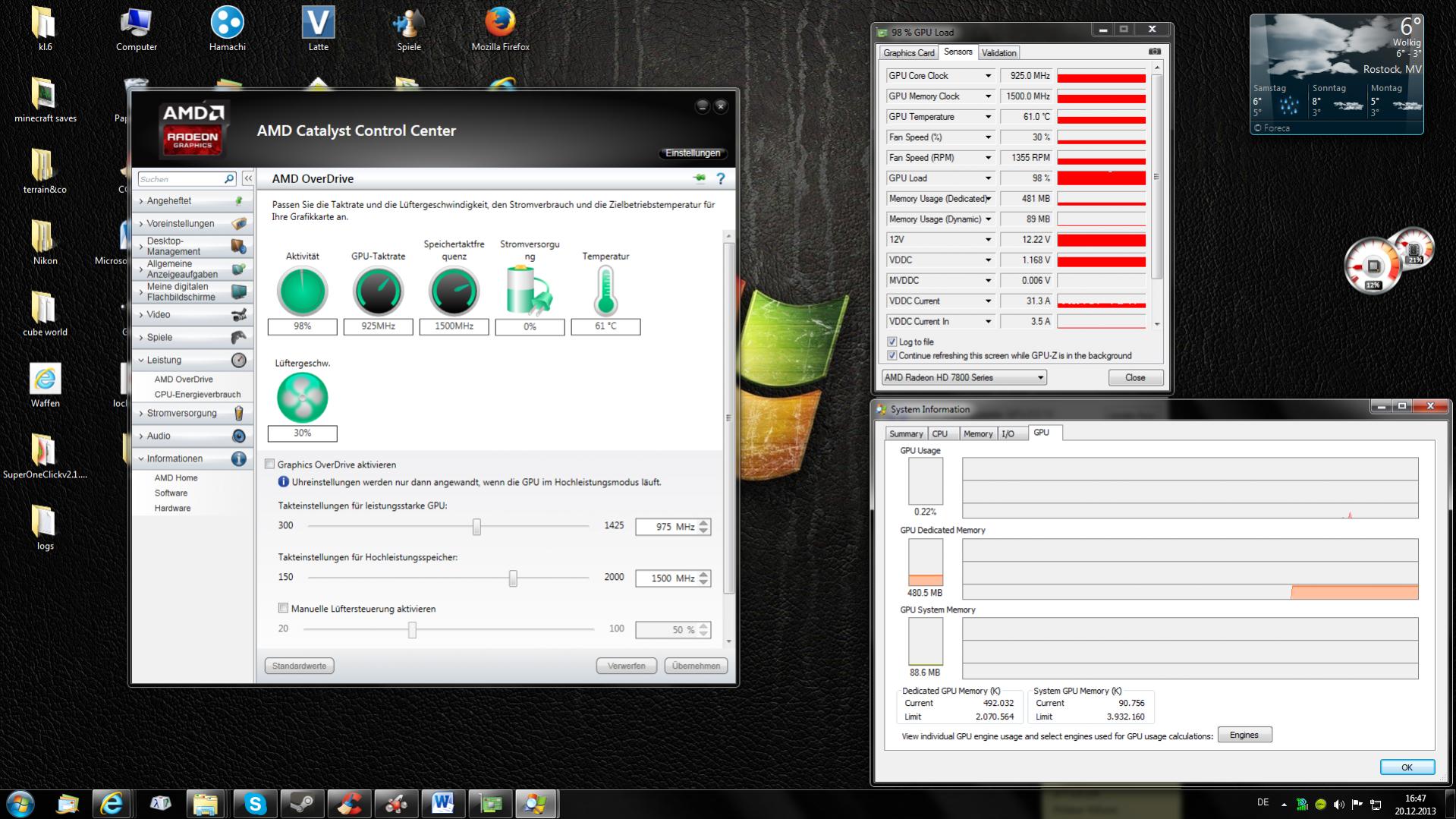Click the memory clock slider handle
This screenshot has height=819, width=1456.
tap(513, 578)
